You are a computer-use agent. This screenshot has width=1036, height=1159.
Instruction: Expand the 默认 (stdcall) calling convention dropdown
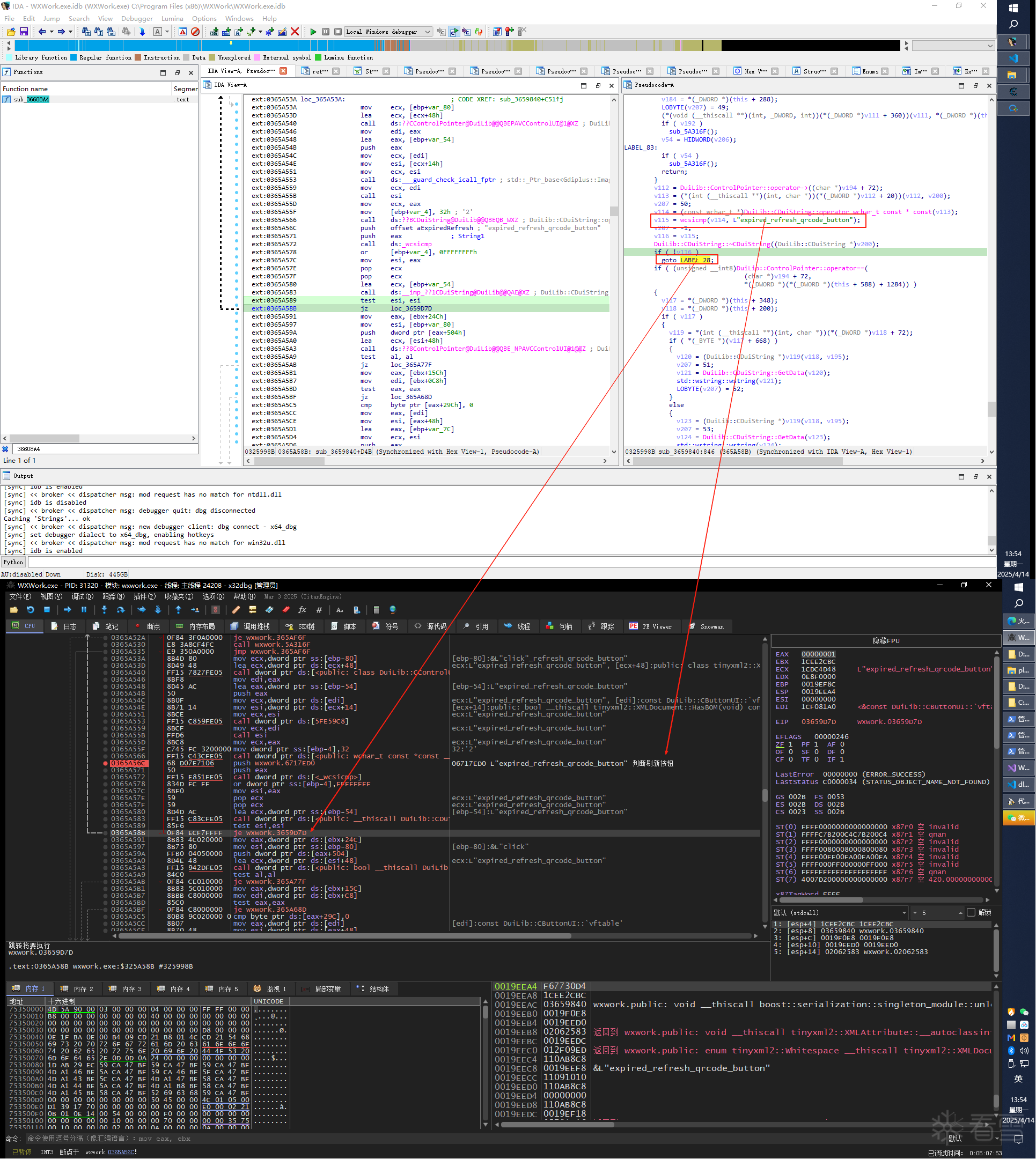903,913
